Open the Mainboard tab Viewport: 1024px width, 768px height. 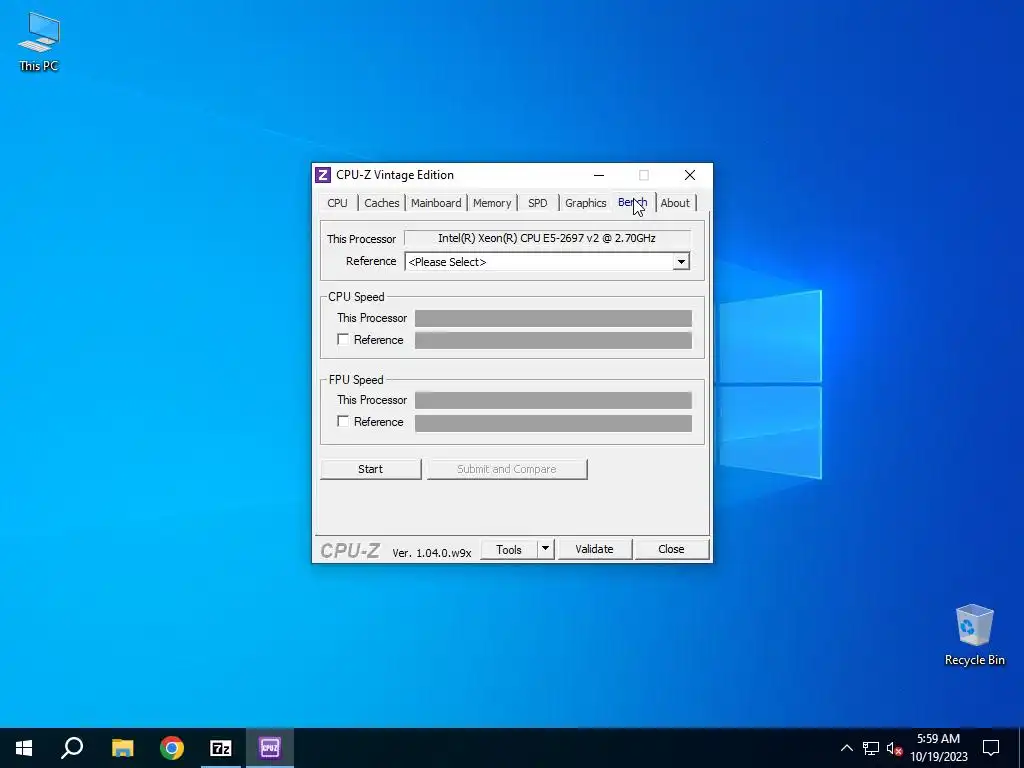click(436, 203)
